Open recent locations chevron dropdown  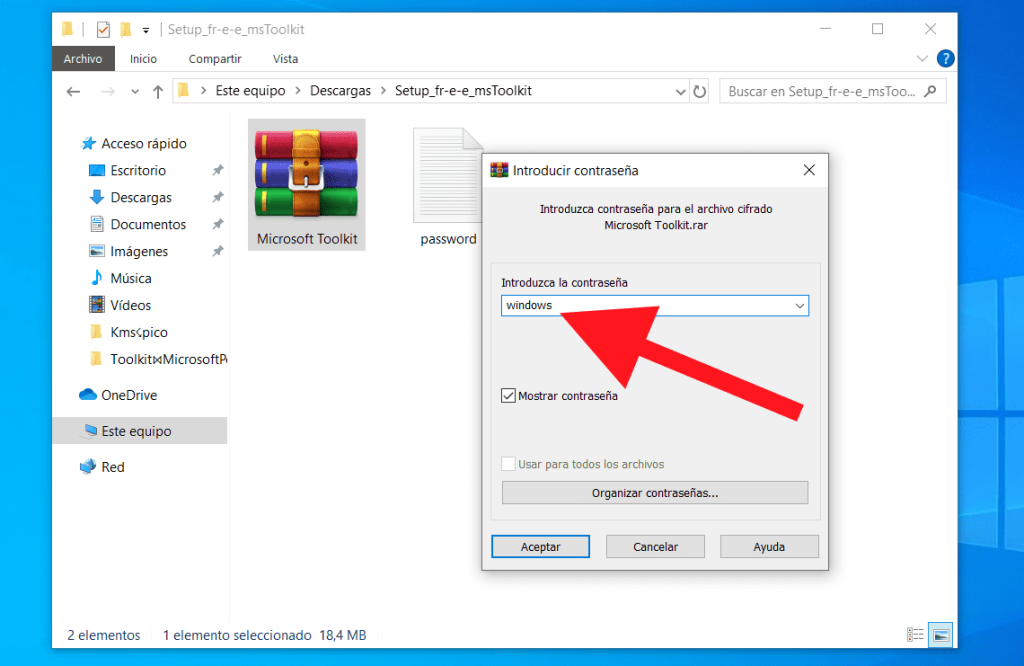point(135,90)
